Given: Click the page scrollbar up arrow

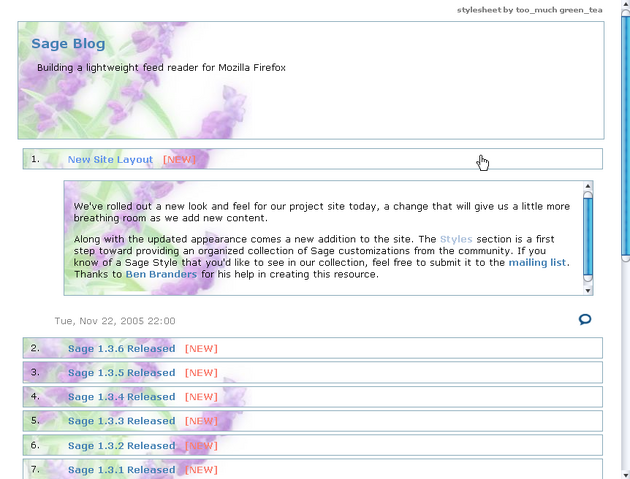Looking at the screenshot, I should 626,4.
